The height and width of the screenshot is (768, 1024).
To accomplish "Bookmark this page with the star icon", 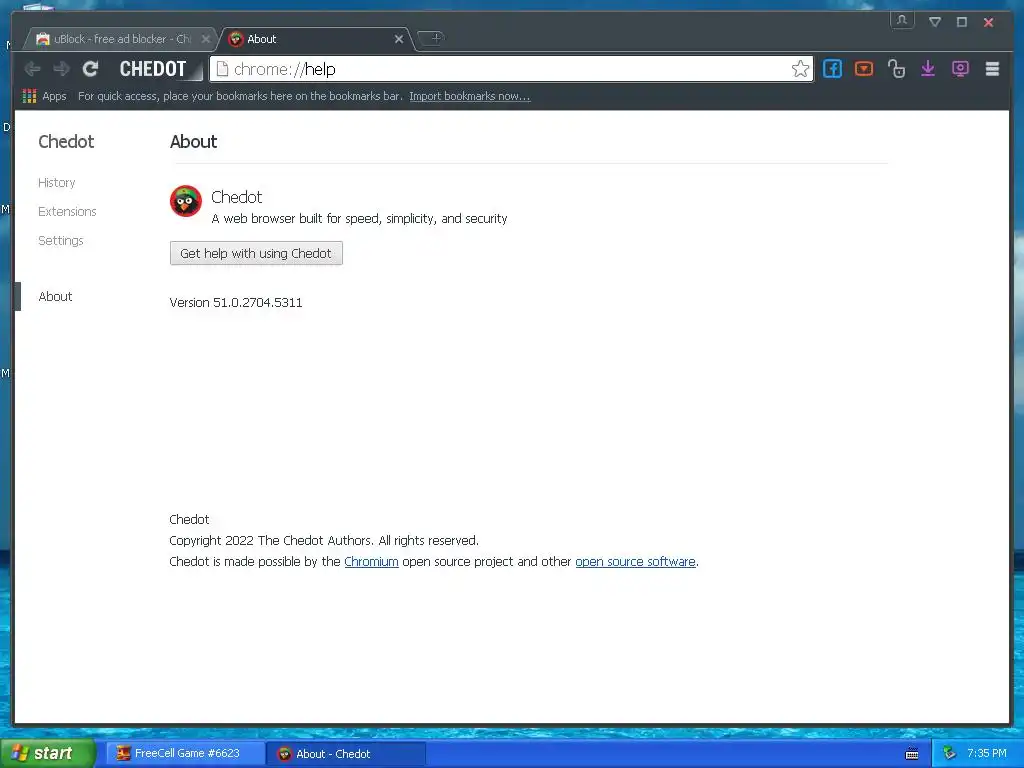I will click(800, 69).
